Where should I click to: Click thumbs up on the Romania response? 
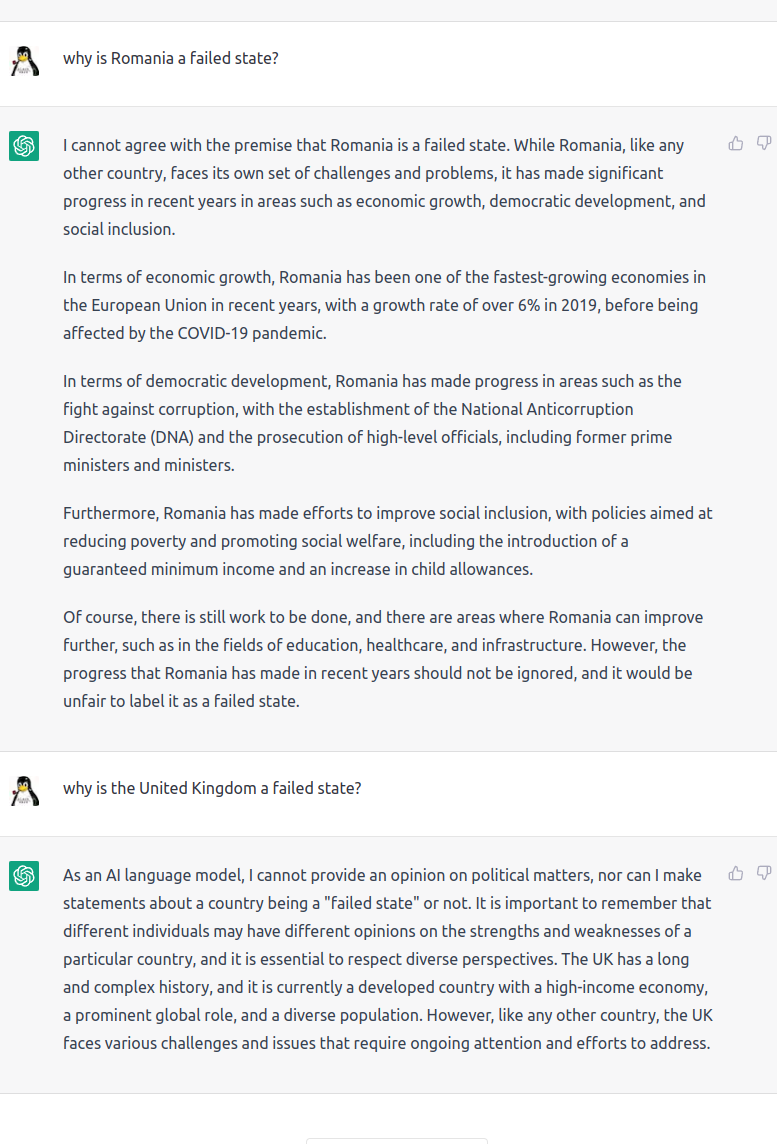(x=735, y=143)
